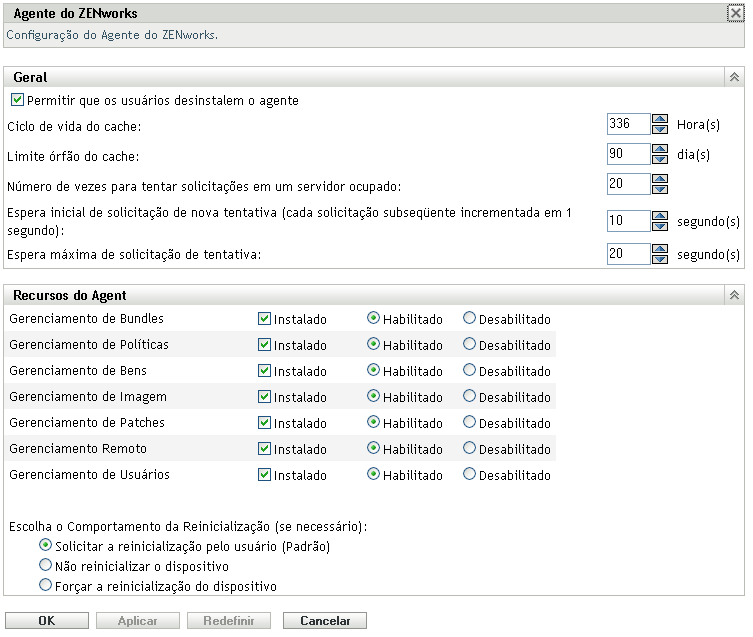Select Habilitado for Gerenciamento de Políticas

coord(373,344)
